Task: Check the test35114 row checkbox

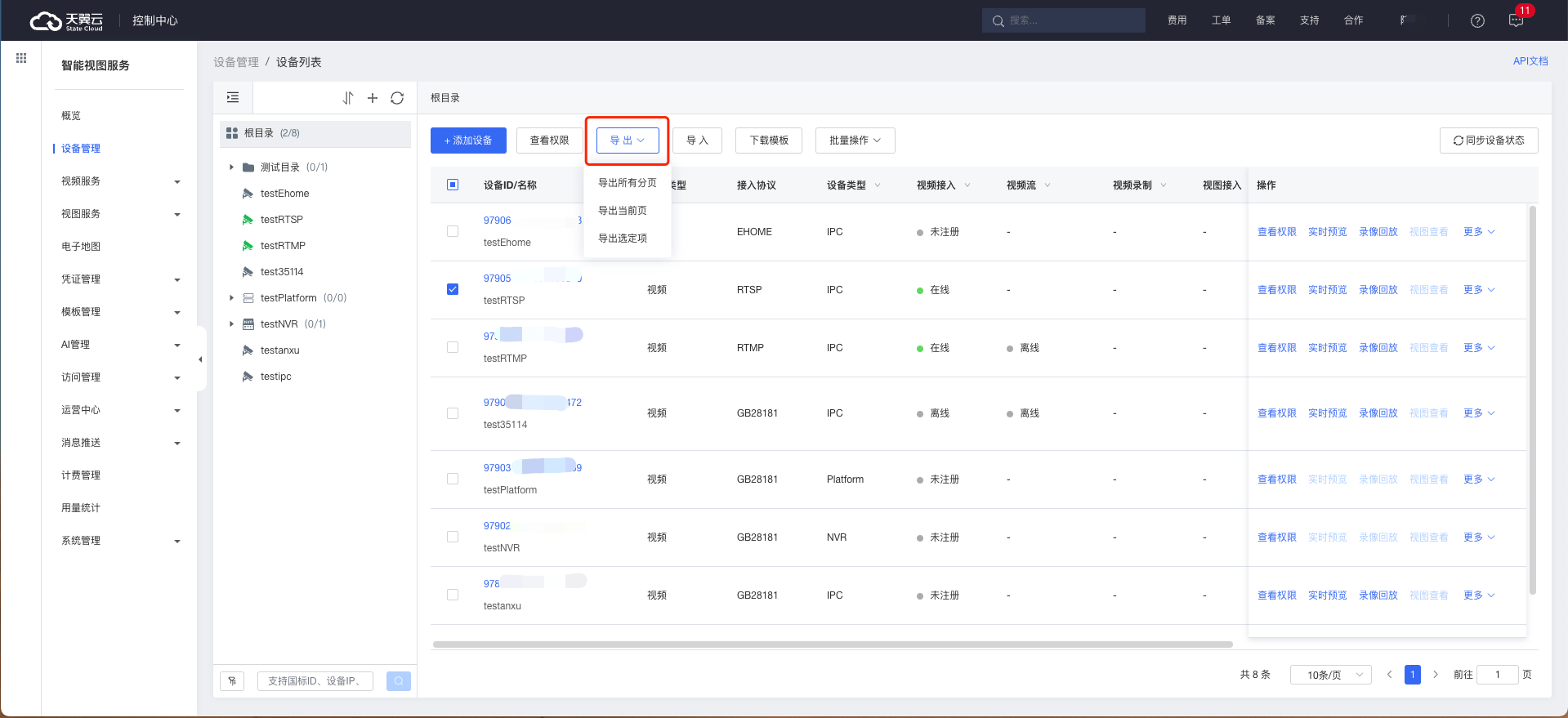Action: coord(453,413)
